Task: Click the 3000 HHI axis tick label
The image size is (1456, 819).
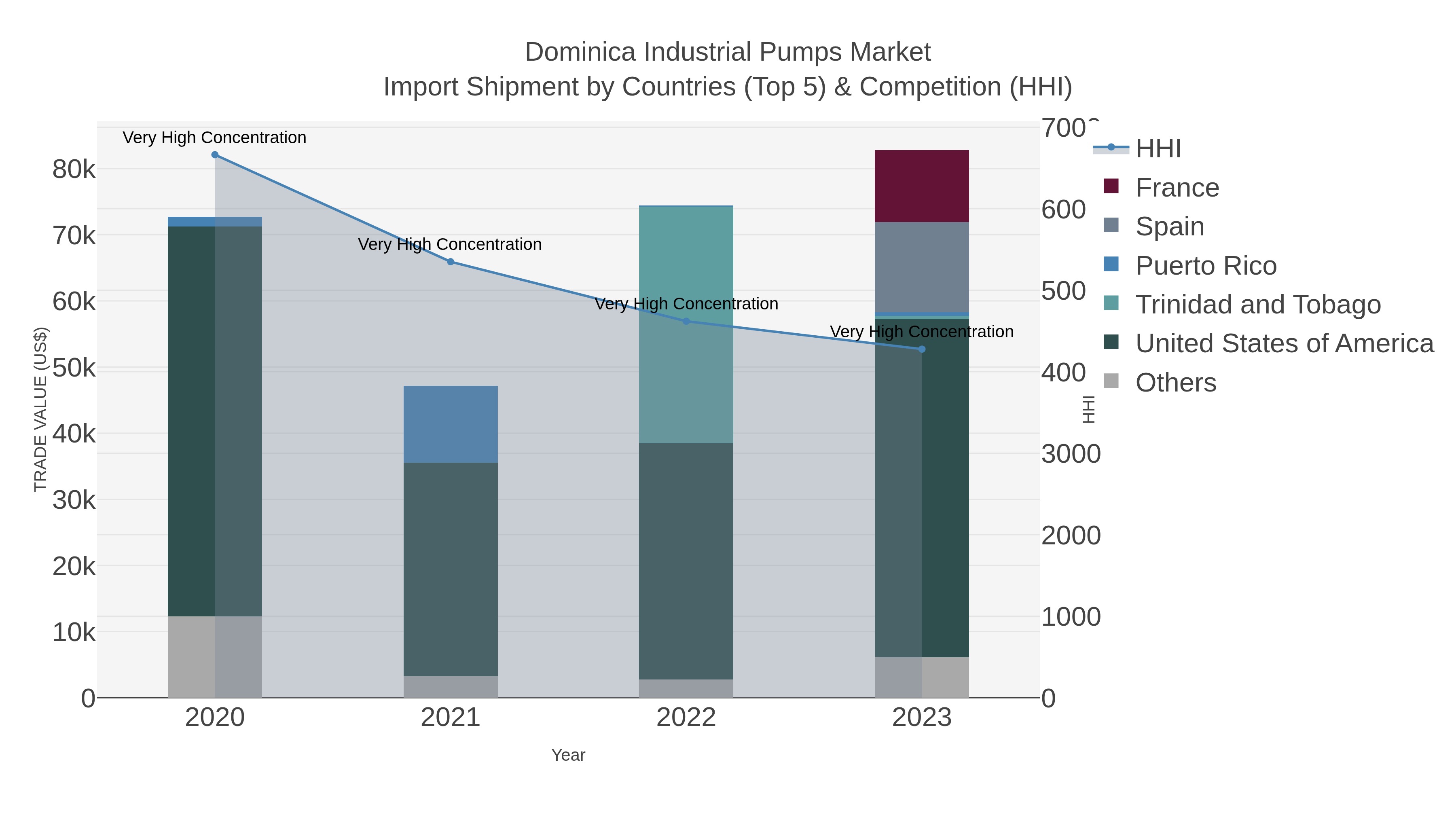Action: click(1071, 454)
